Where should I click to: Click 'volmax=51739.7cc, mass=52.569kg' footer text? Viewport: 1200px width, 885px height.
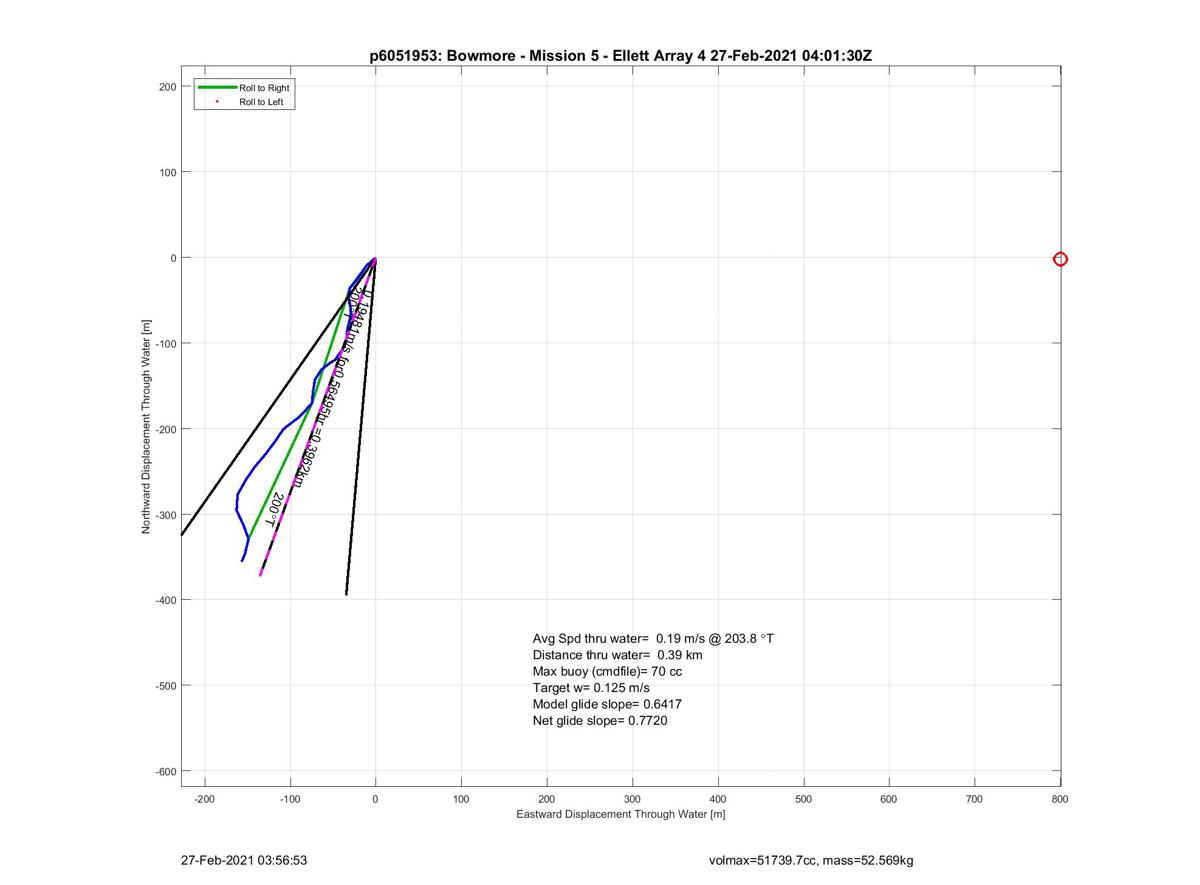(811, 860)
